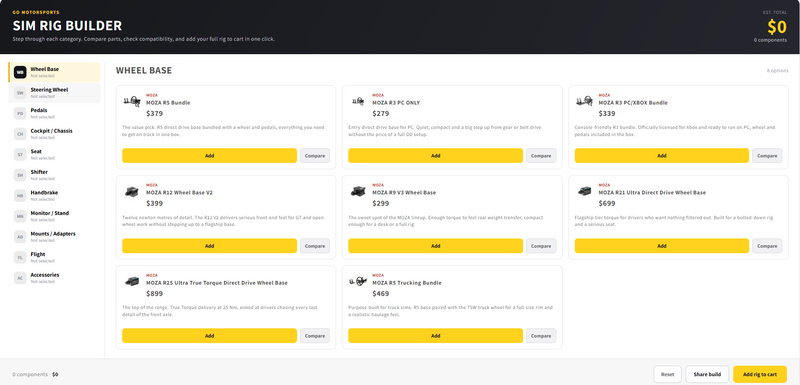Compare the MOZA R5 Trucking Bundle
The height and width of the screenshot is (385, 800).
541,336
